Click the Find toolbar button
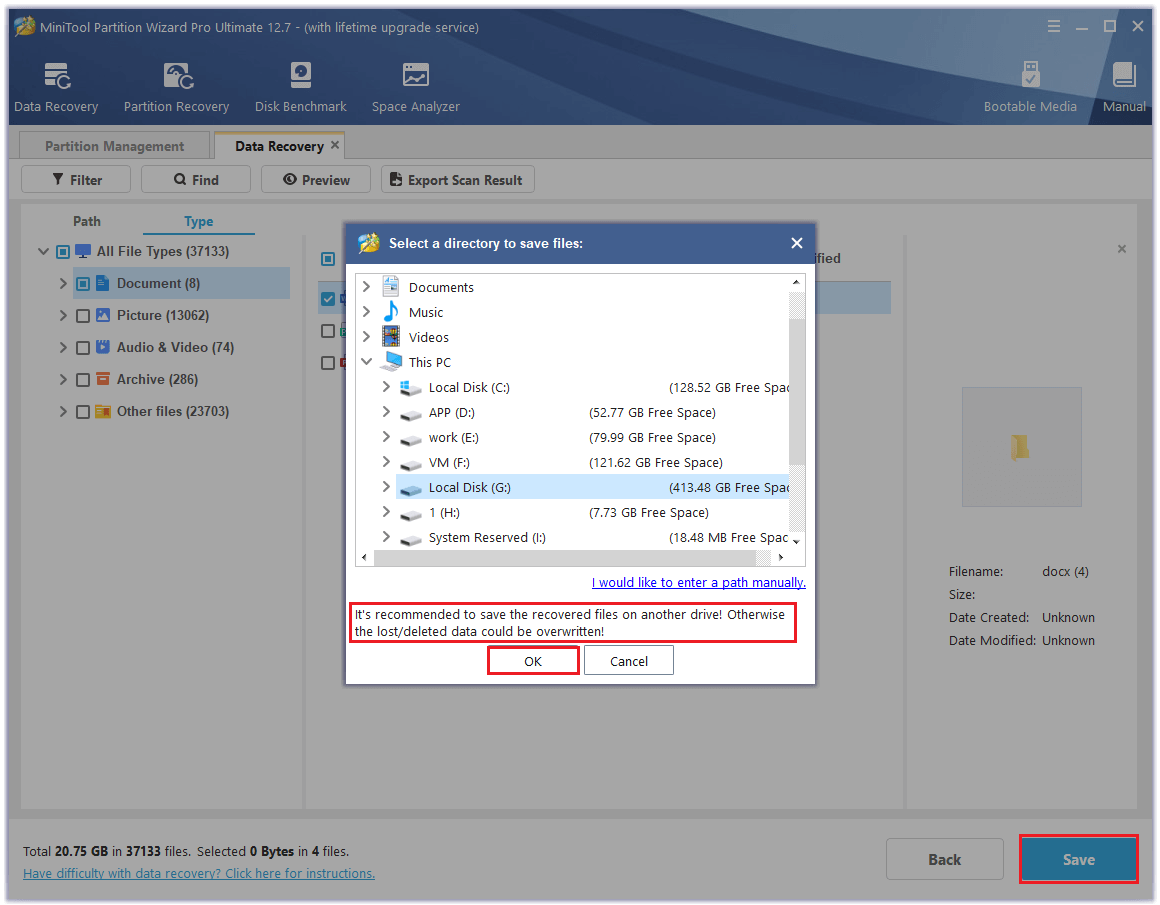The width and height of the screenshot is (1160, 905). [196, 180]
